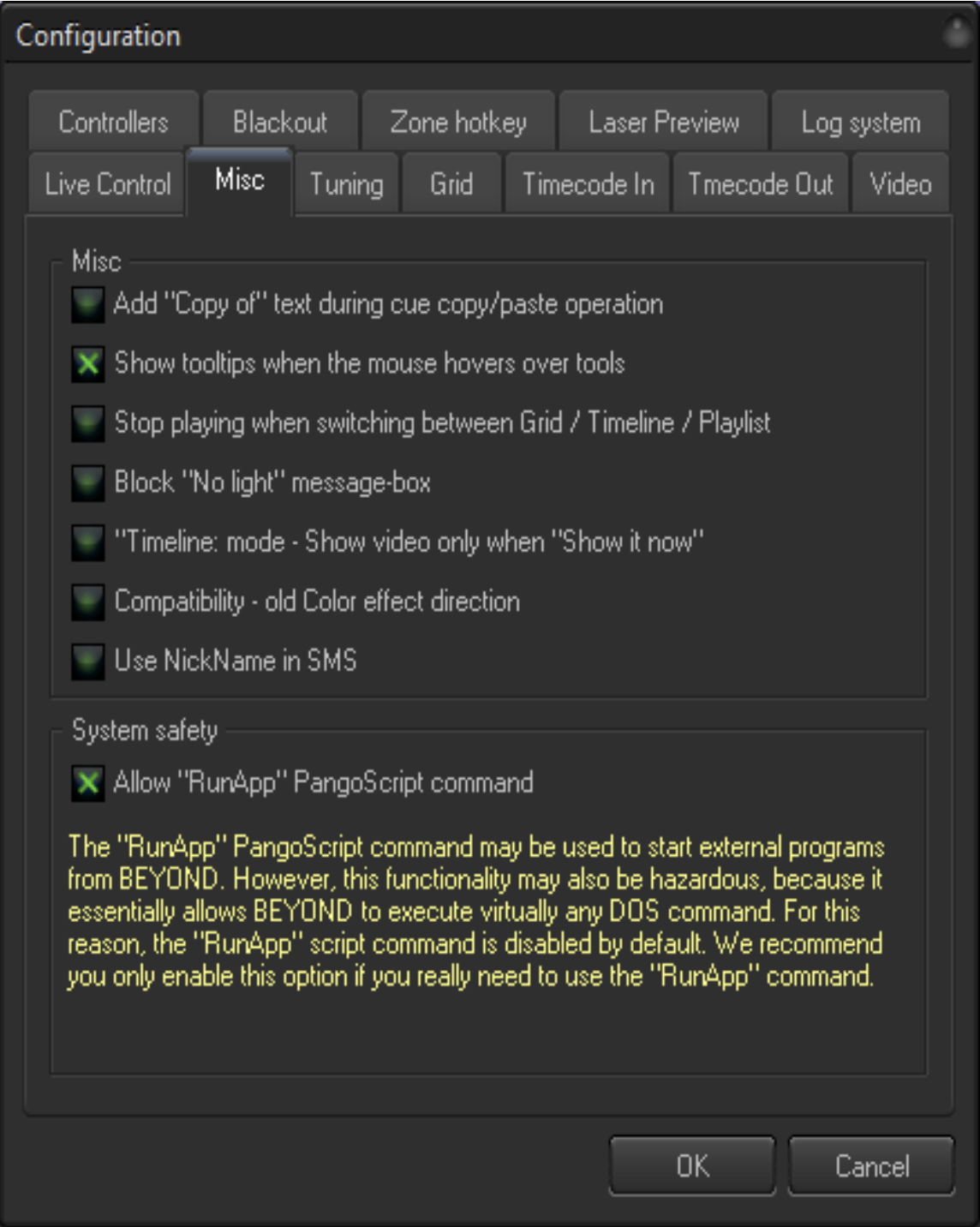Click the Cancel button
The width and height of the screenshot is (980, 1227).
point(871,1165)
